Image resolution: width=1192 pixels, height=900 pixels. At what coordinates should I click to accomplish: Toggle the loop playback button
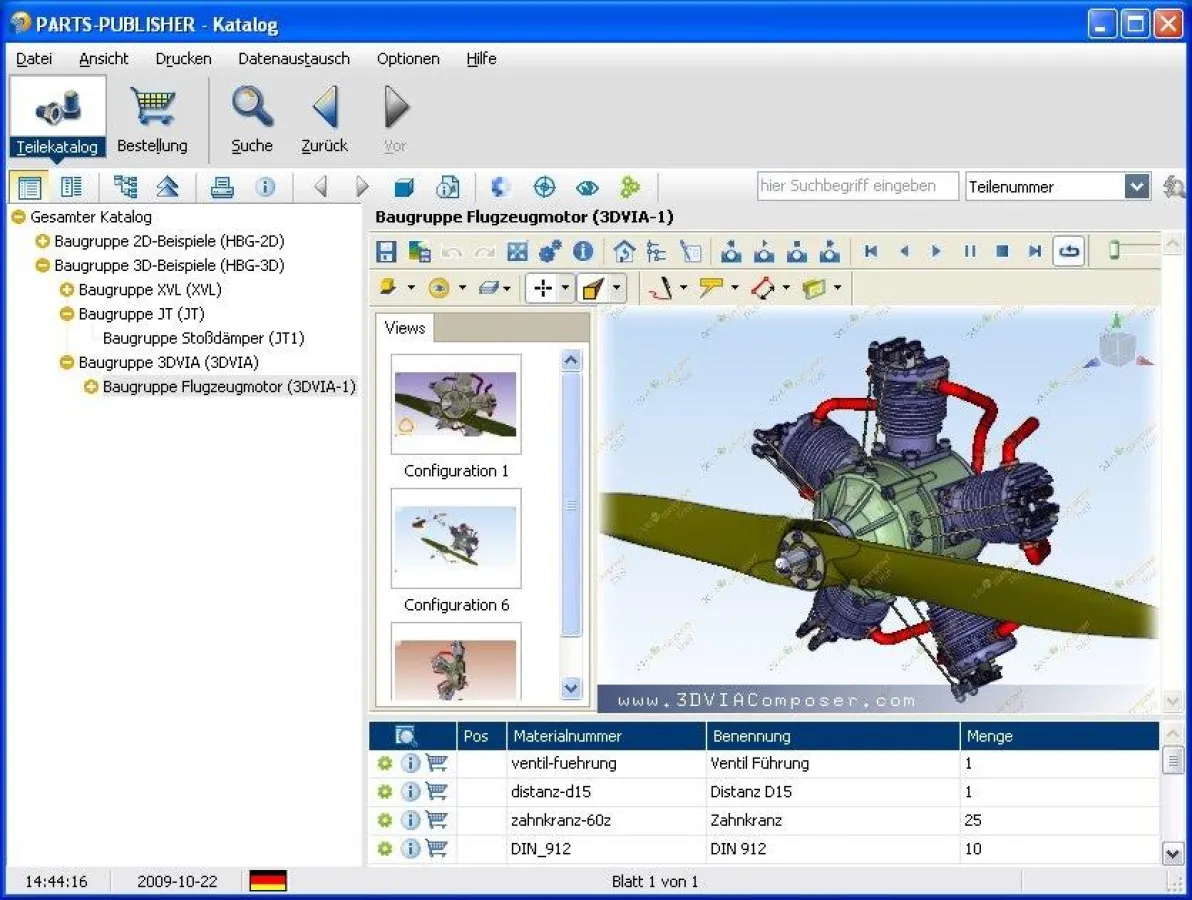point(1068,251)
